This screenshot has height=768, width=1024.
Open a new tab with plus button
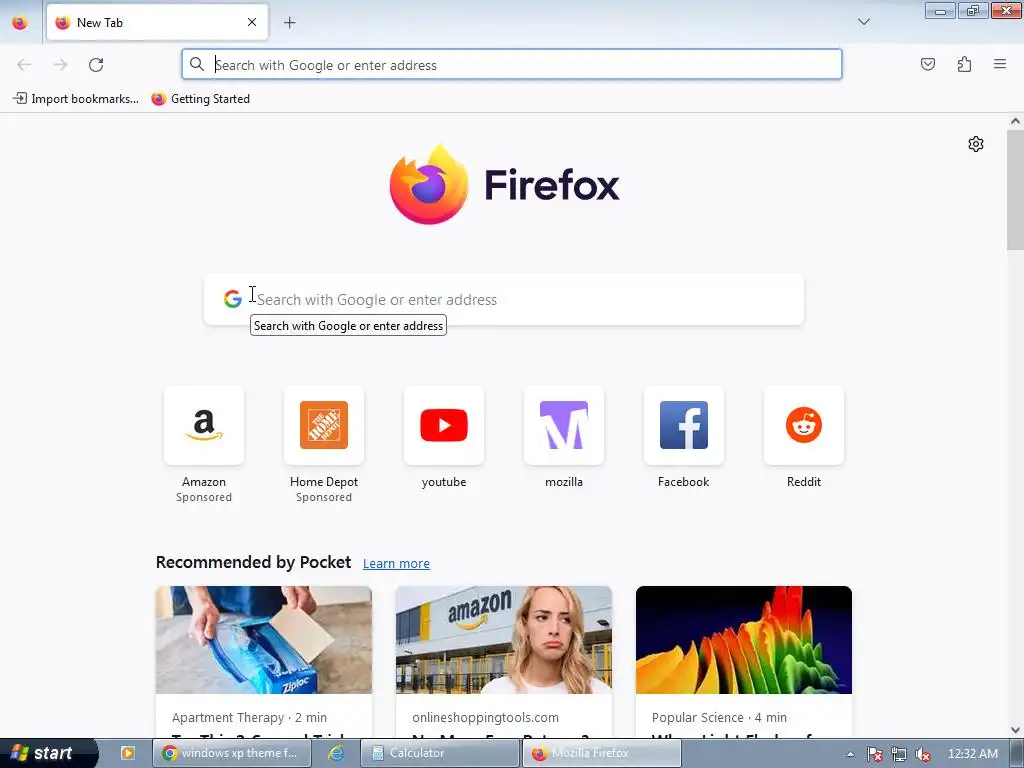(289, 23)
